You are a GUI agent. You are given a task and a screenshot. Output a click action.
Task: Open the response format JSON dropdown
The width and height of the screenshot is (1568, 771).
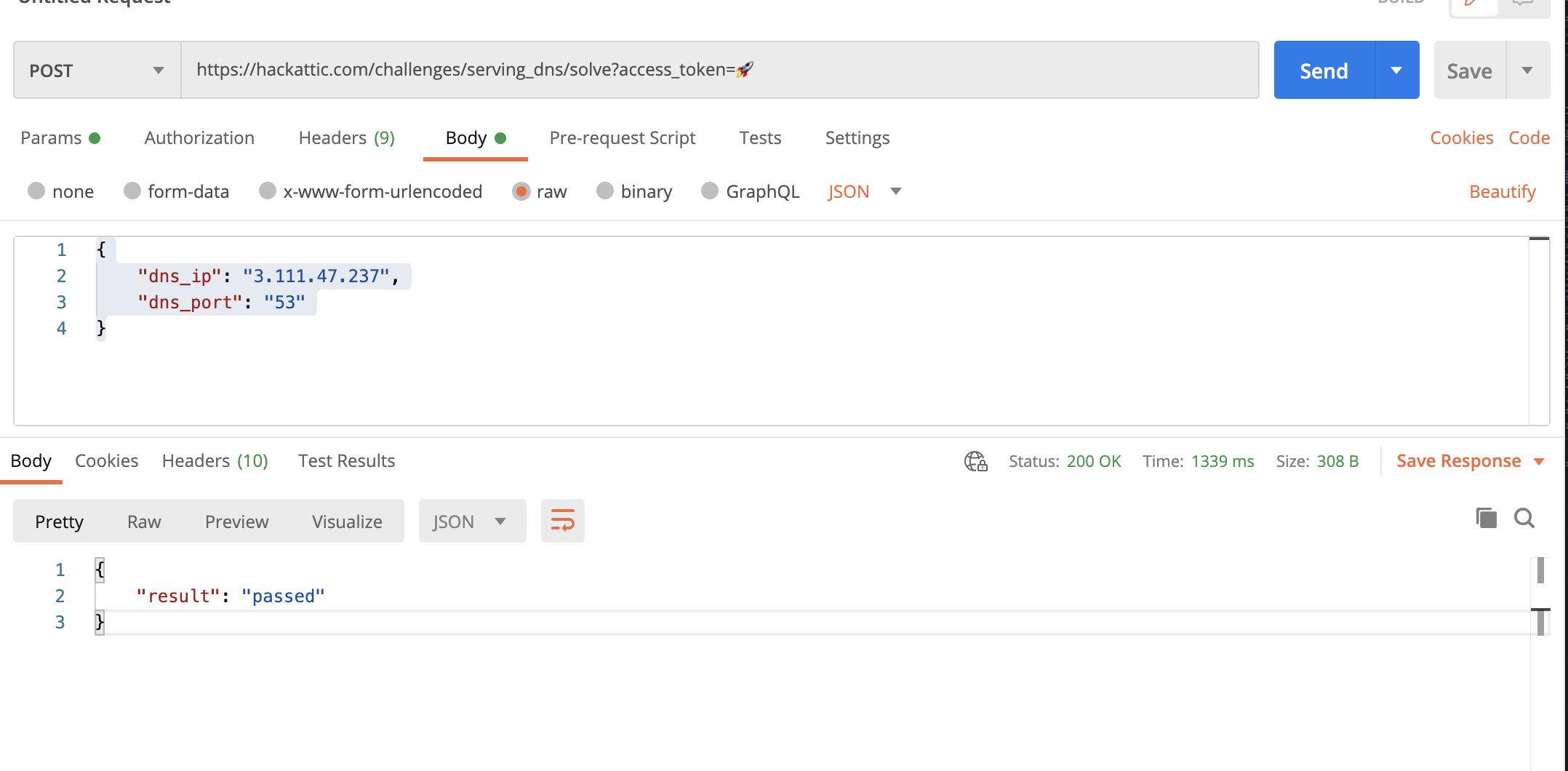[472, 521]
